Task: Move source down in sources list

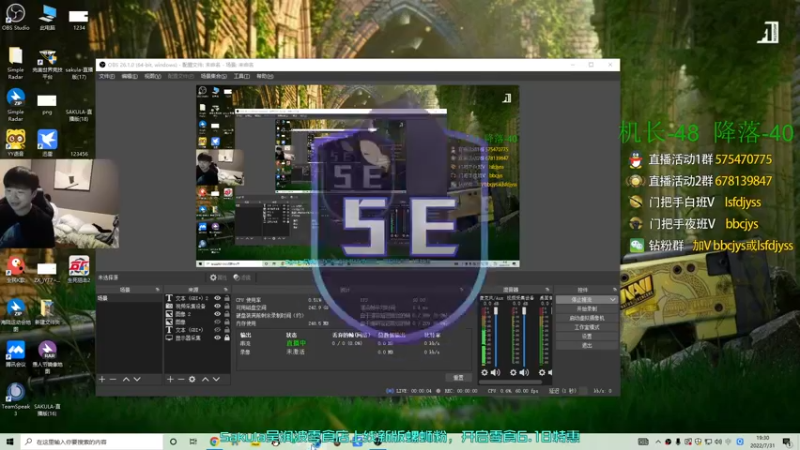Action: 216,379
